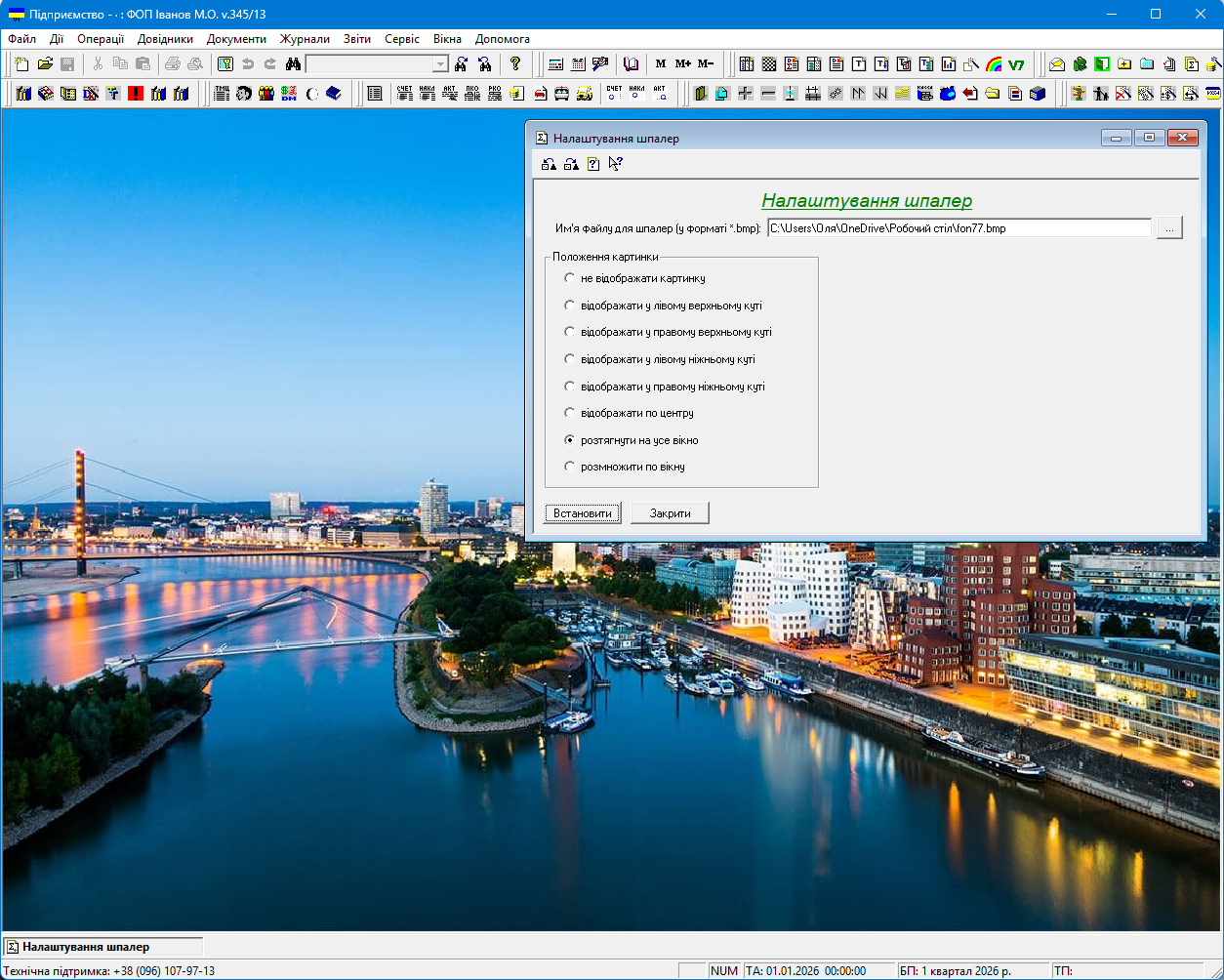This screenshot has height=980, width=1224.
Task: Choose 'розмножити по вікну' option
Action: coord(570,467)
